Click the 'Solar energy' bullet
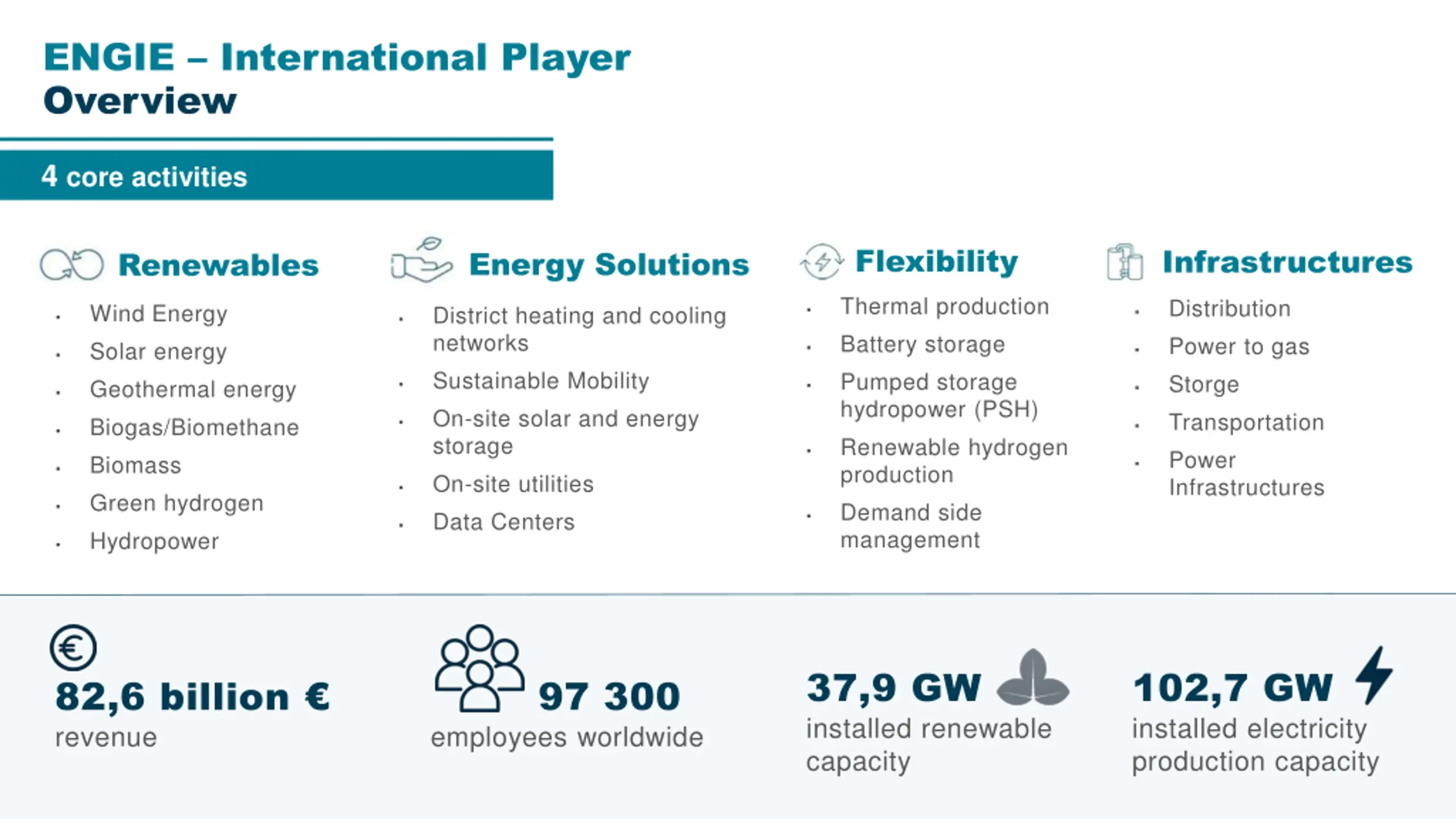The image size is (1456, 819). tap(159, 352)
